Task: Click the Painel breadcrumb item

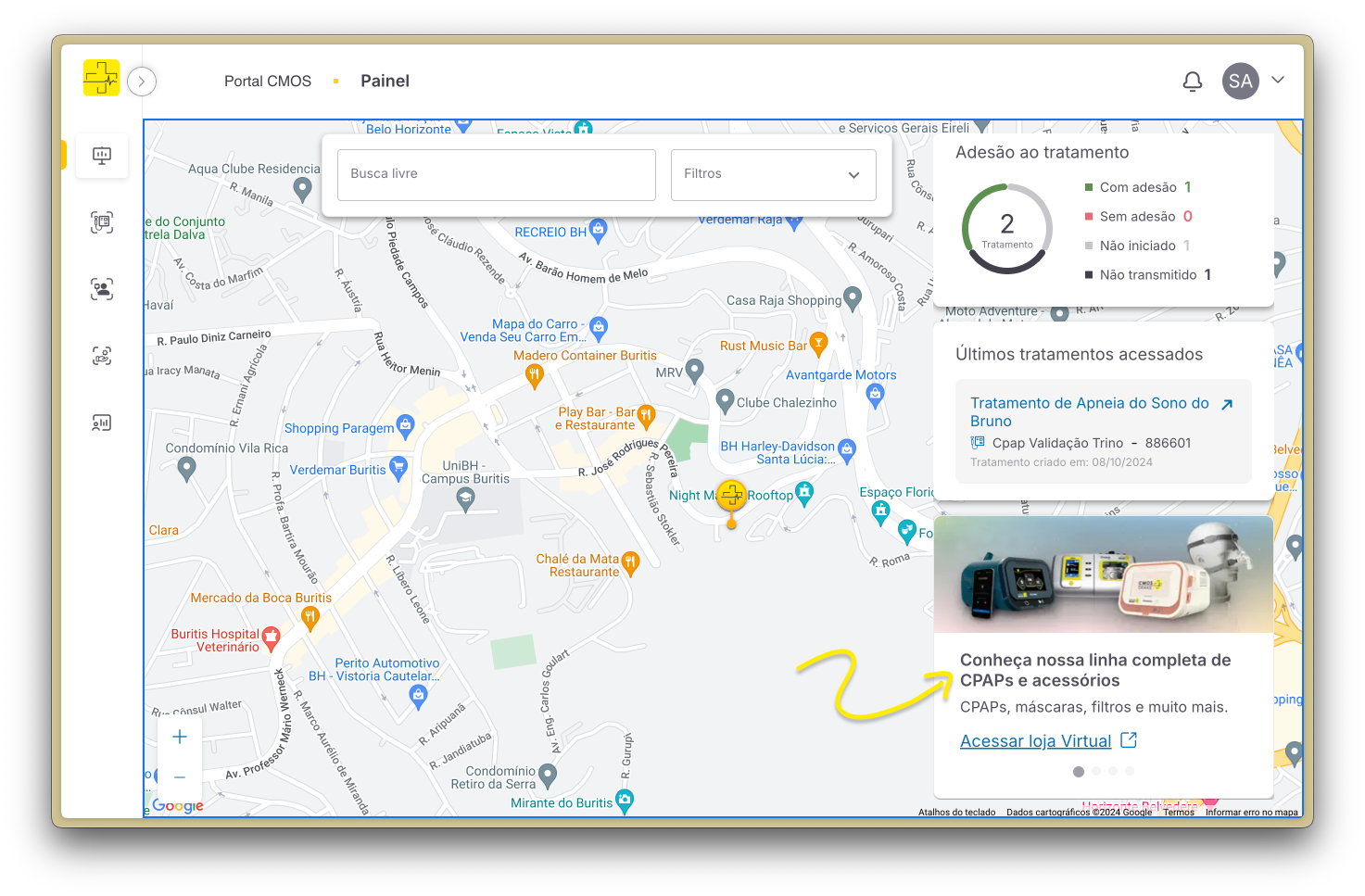Action: click(x=385, y=82)
